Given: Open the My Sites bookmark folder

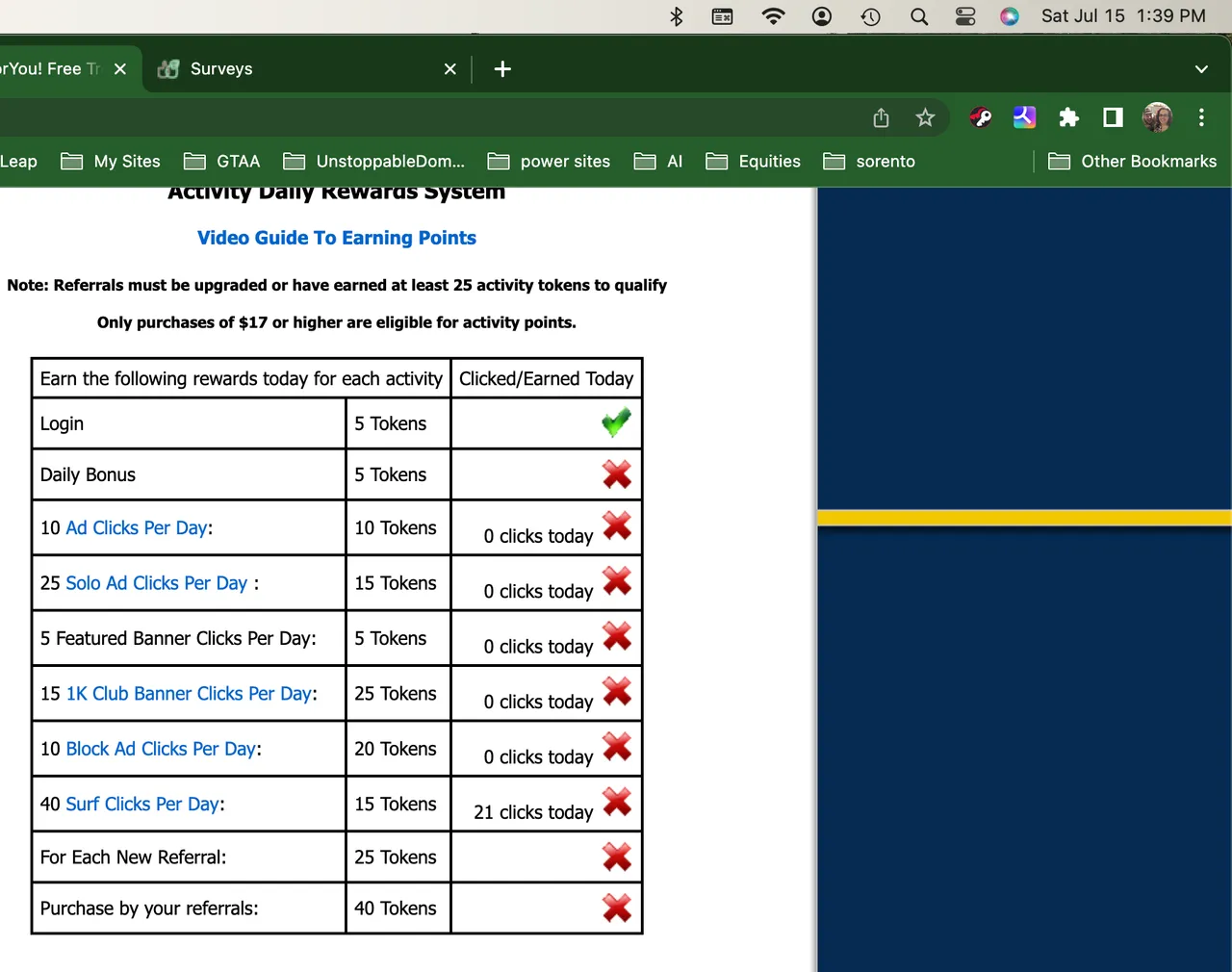Looking at the screenshot, I should pos(111,161).
